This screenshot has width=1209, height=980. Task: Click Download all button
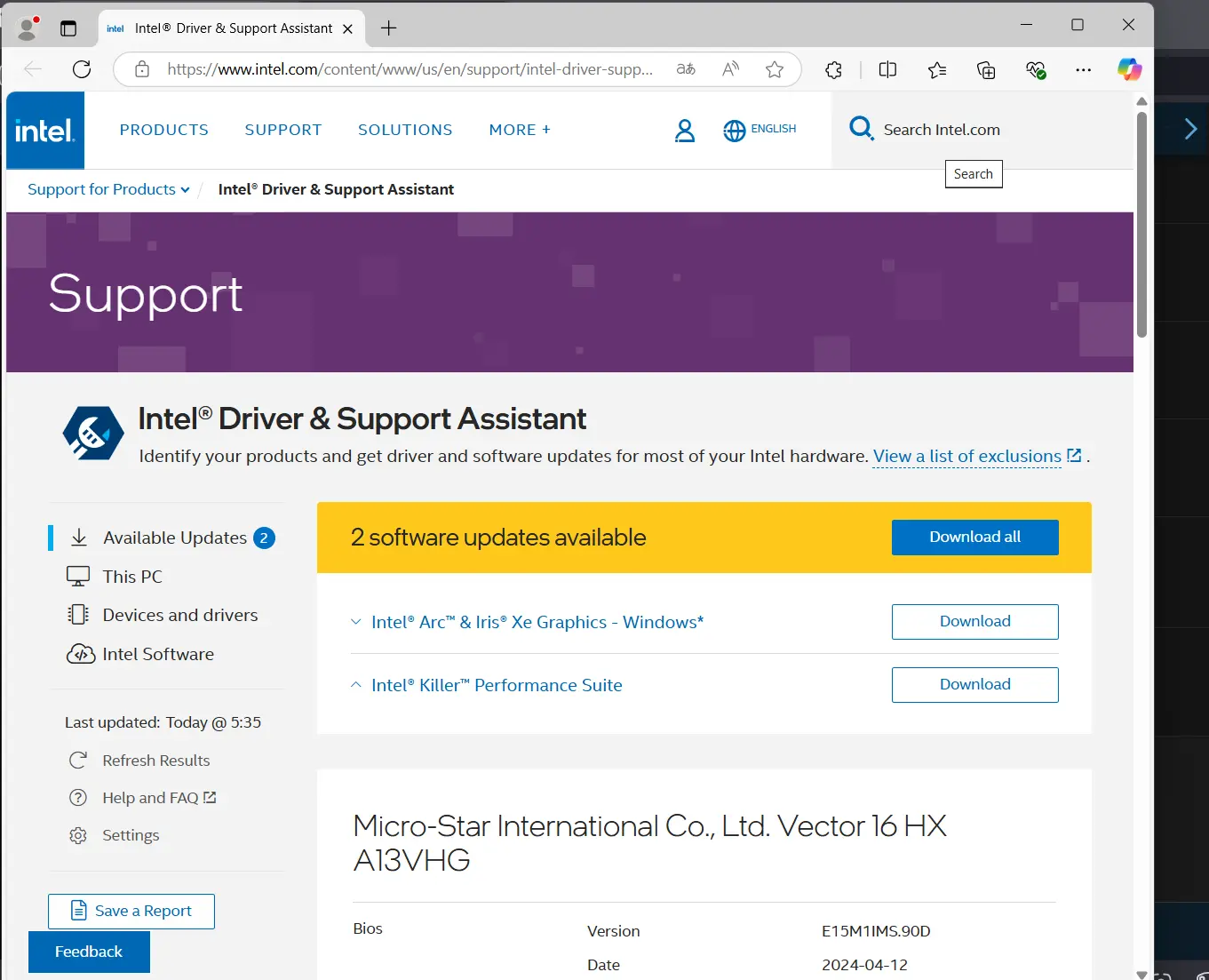coord(974,538)
